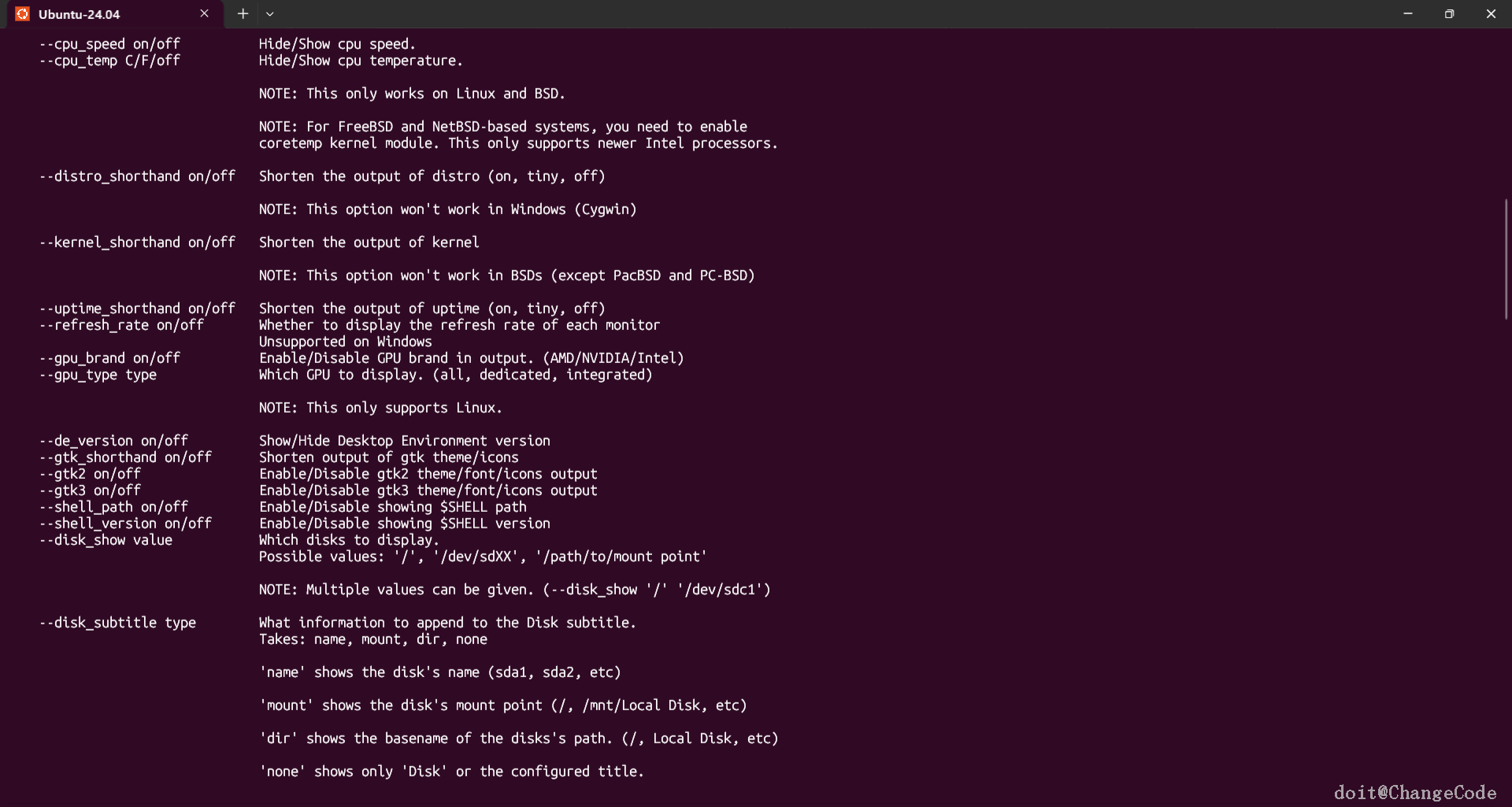The width and height of the screenshot is (1512, 807).
Task: Click the --distro_shorthand on/off option text
Action: pyautogui.click(x=137, y=176)
